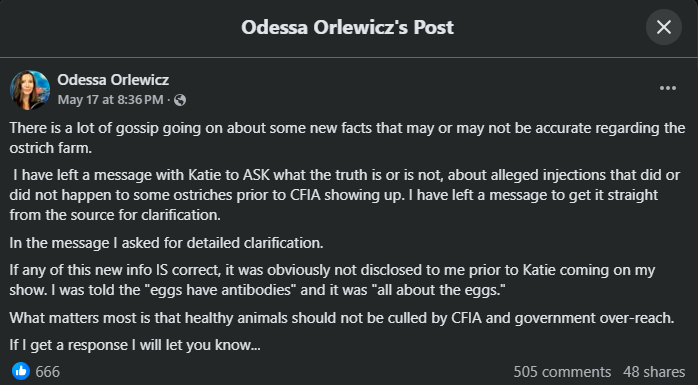Click the "ostrich farm." text line

pyautogui.click(x=51, y=148)
